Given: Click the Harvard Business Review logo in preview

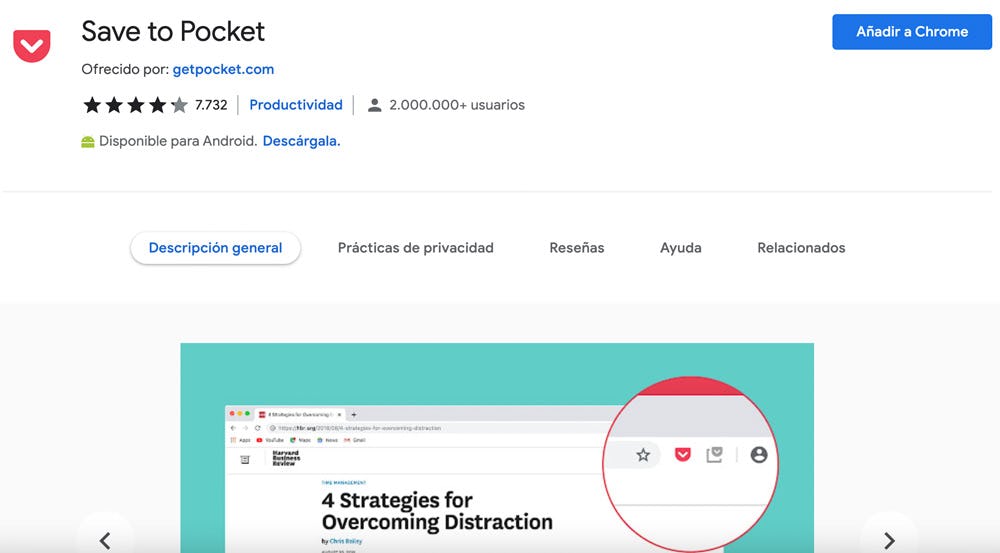Looking at the screenshot, I should pos(286,458).
